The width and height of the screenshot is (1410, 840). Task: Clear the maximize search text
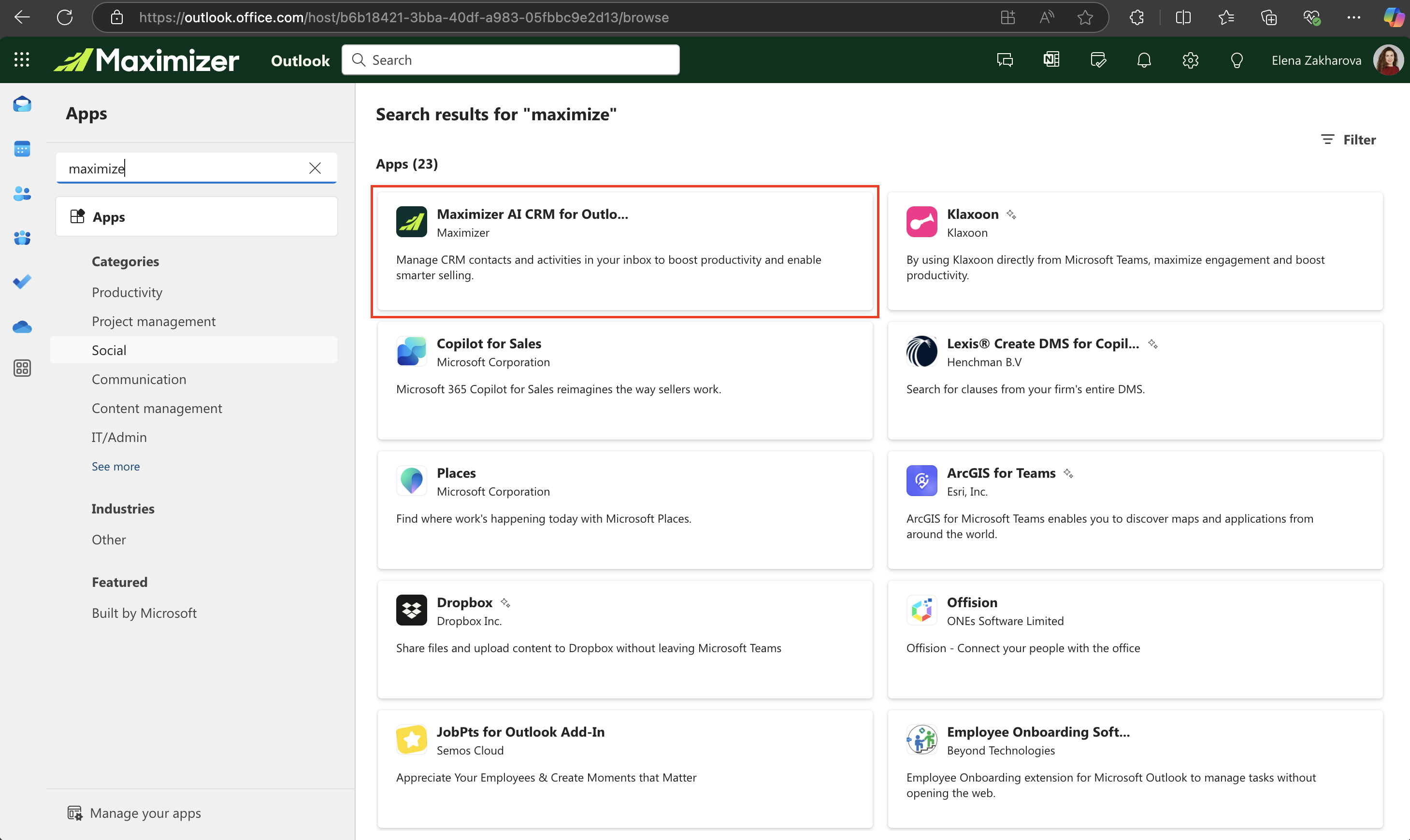315,168
